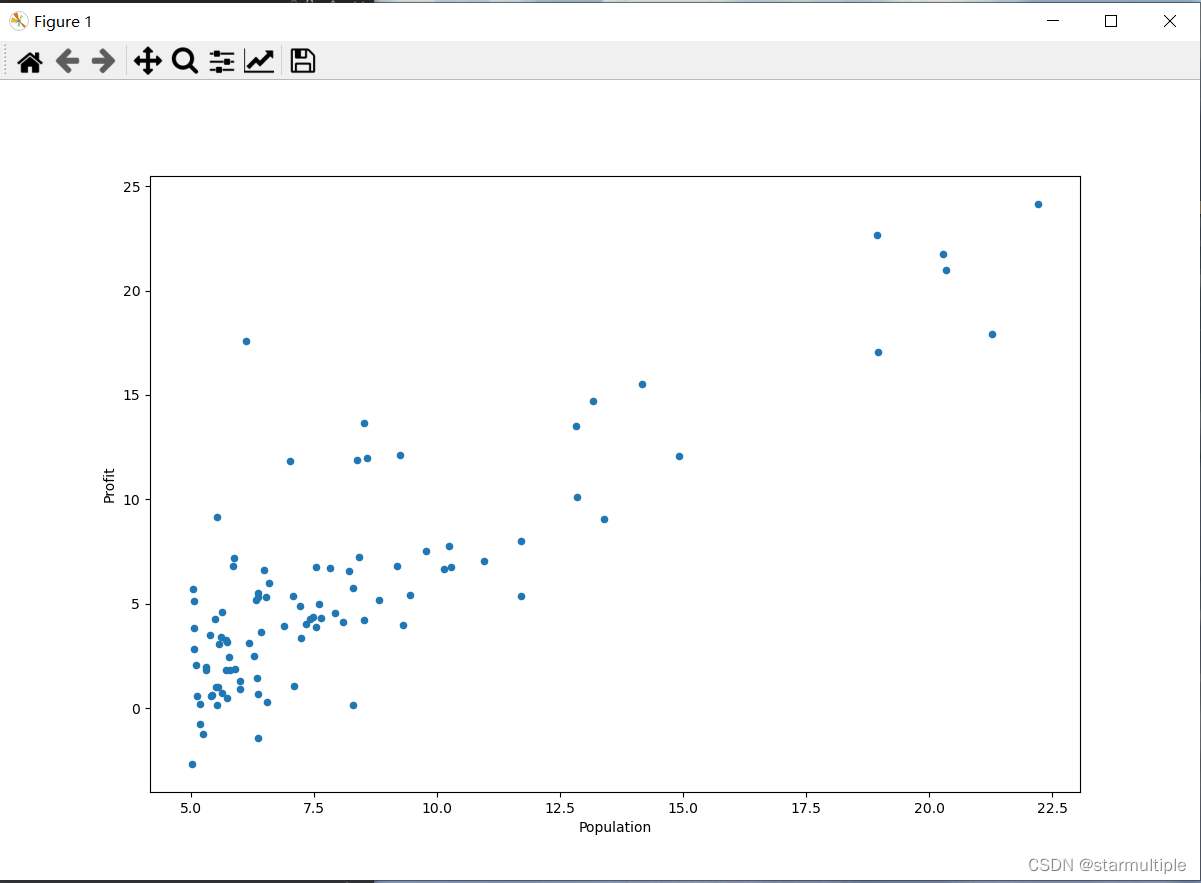Save the figure with the floppy disk icon
Screen dimensions: 1201x883
click(302, 62)
